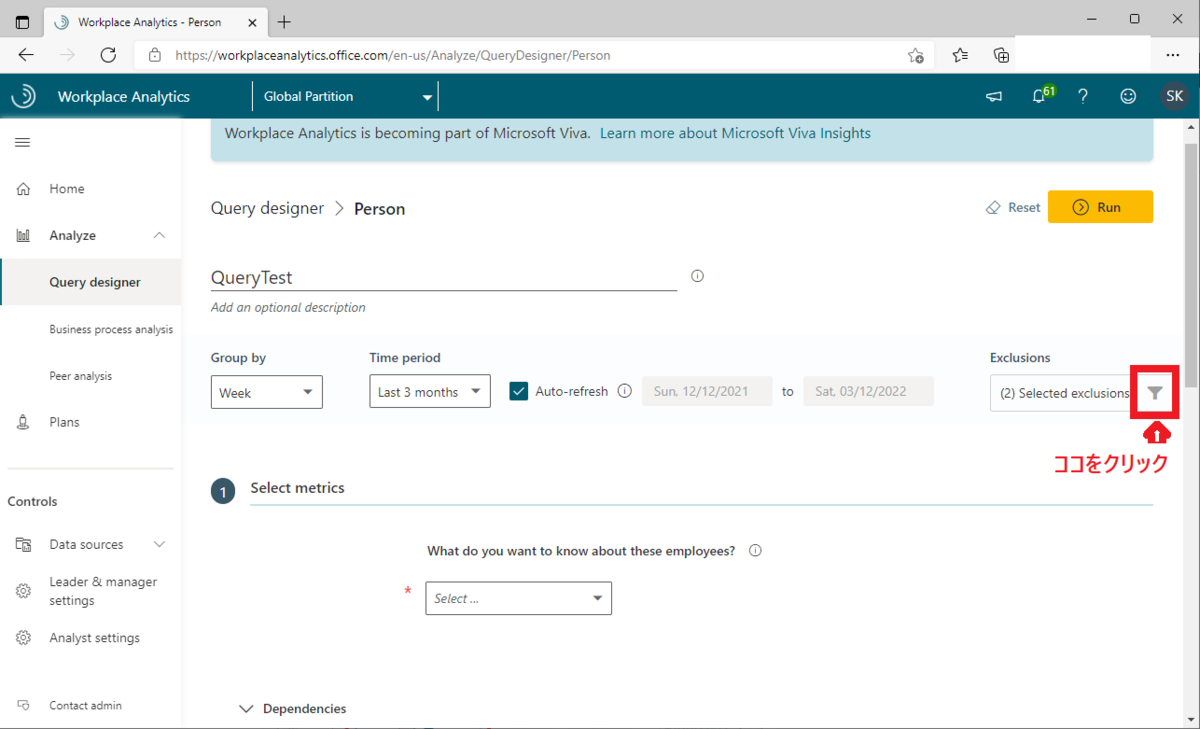1200x729 pixels.
Task: Click the yellow Run button
Action: click(x=1100, y=207)
